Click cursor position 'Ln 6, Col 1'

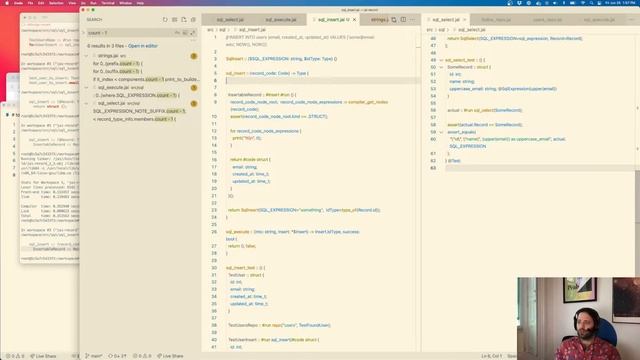(x=491, y=356)
